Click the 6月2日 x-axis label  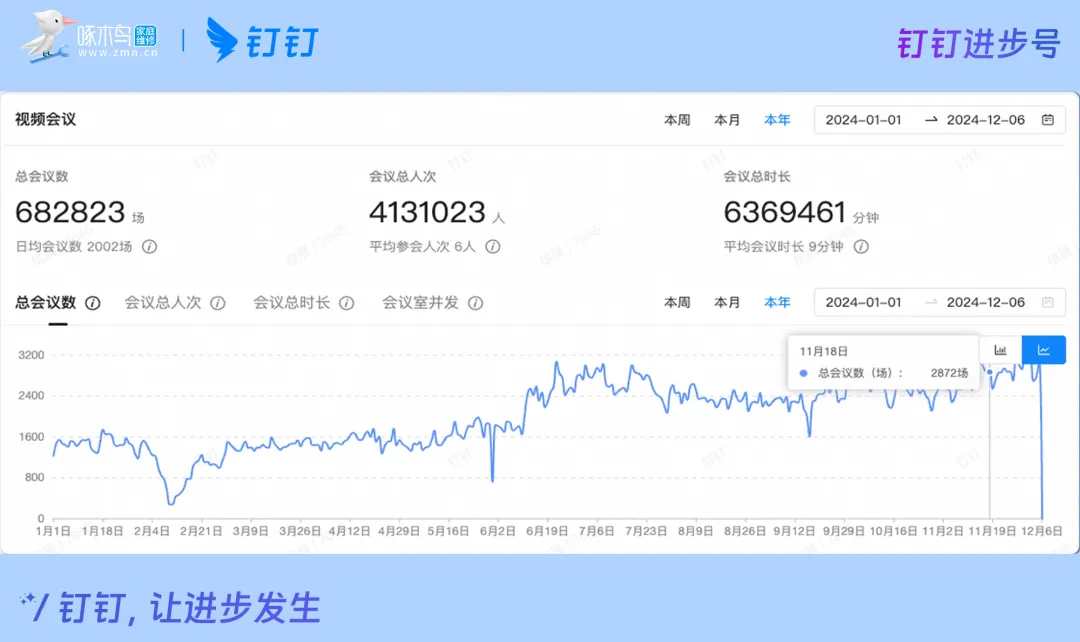497,531
